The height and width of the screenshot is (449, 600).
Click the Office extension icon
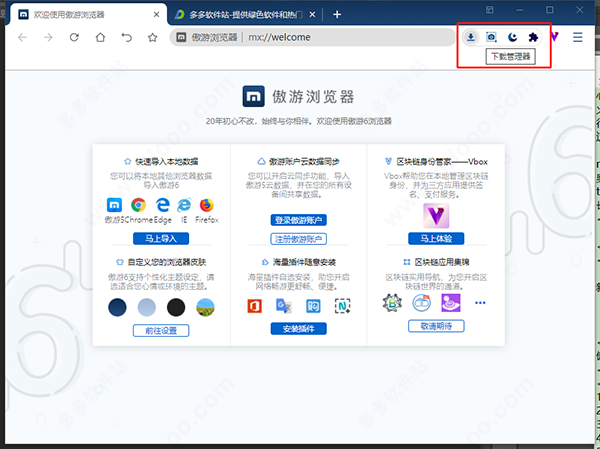point(254,306)
